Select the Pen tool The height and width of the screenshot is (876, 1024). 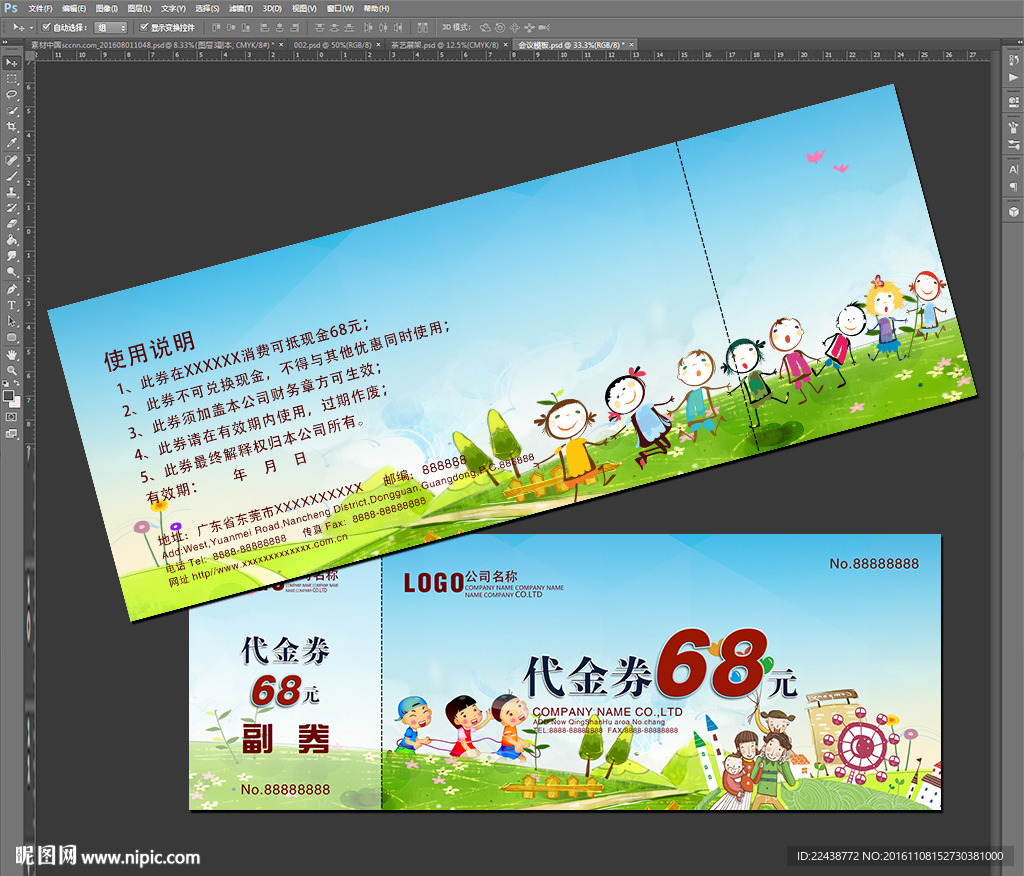12,289
